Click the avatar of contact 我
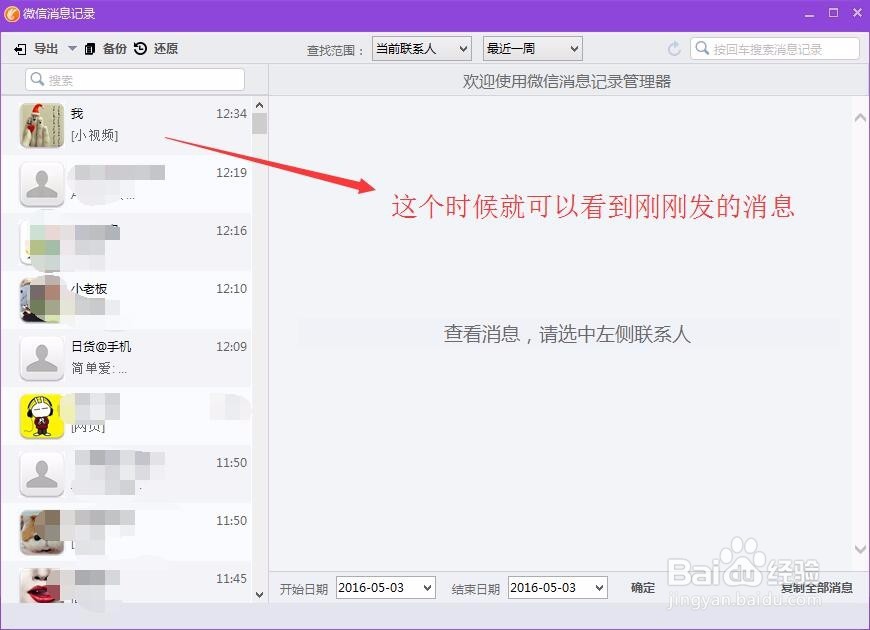870x630 pixels. (42, 125)
